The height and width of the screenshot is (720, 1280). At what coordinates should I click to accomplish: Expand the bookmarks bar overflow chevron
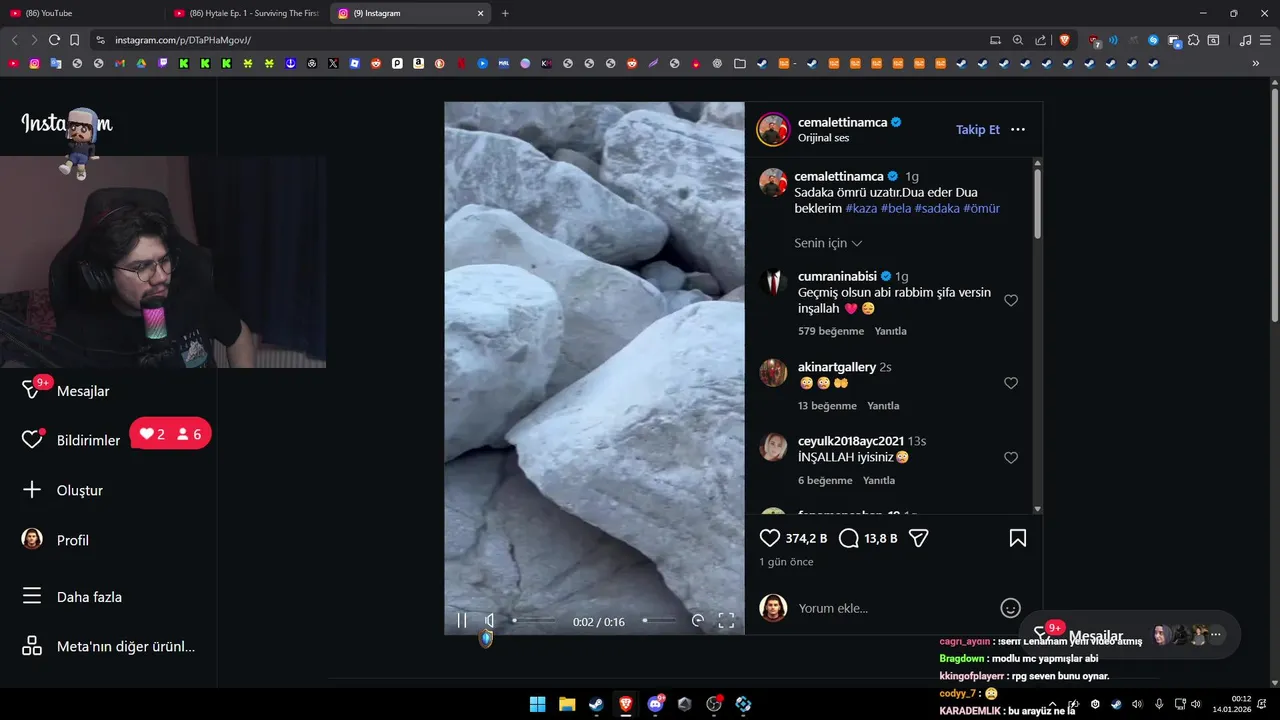pyautogui.click(x=1256, y=63)
